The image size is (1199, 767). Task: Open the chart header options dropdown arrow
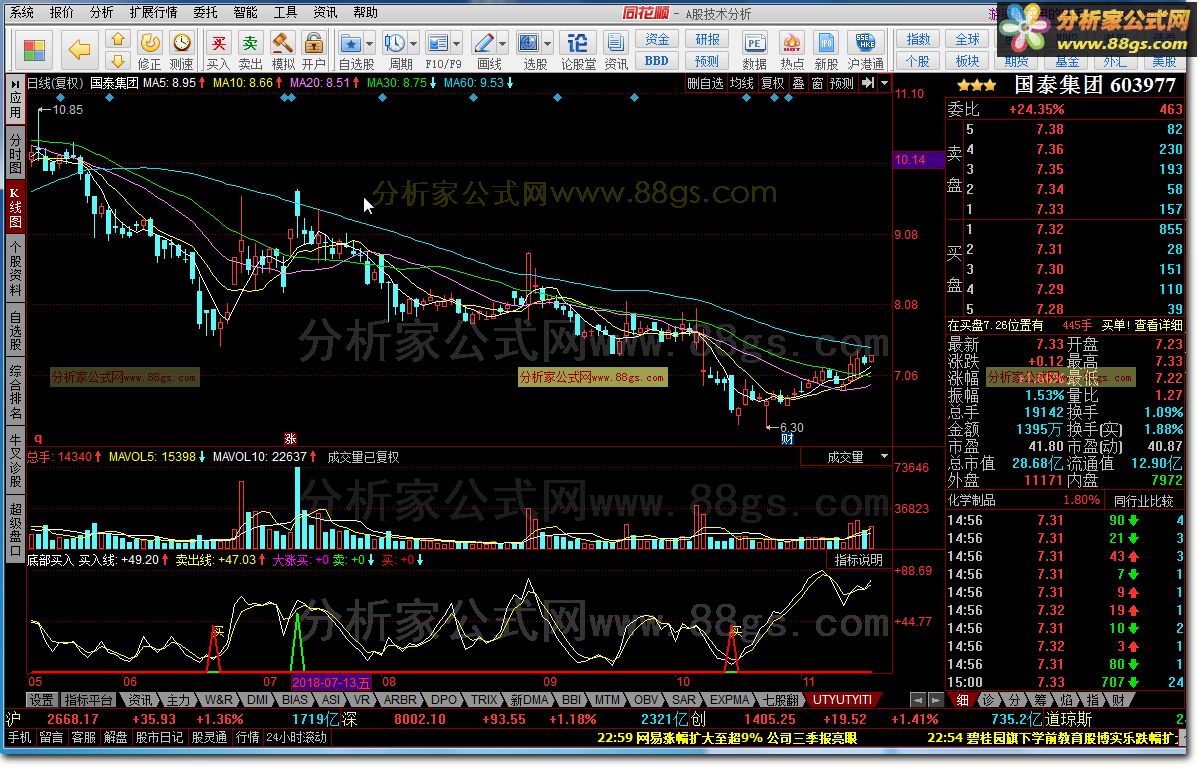click(885, 83)
